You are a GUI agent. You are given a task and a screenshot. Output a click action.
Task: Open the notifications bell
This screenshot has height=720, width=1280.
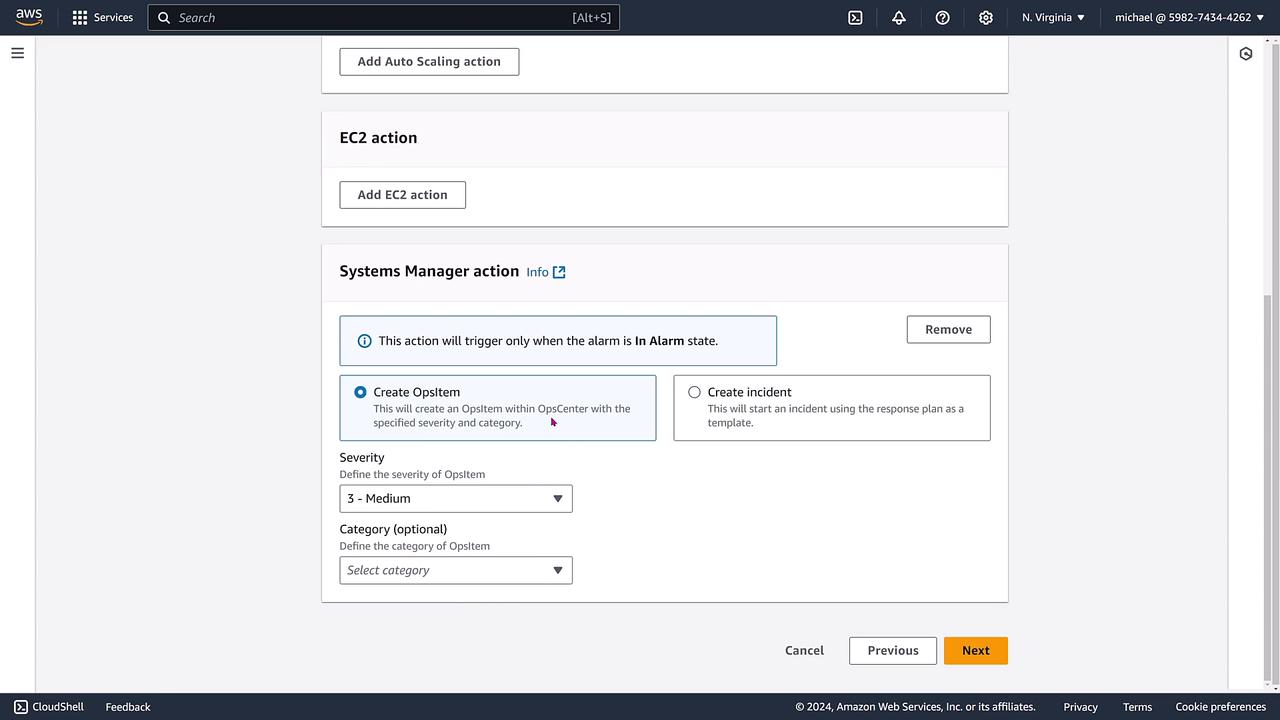(899, 18)
